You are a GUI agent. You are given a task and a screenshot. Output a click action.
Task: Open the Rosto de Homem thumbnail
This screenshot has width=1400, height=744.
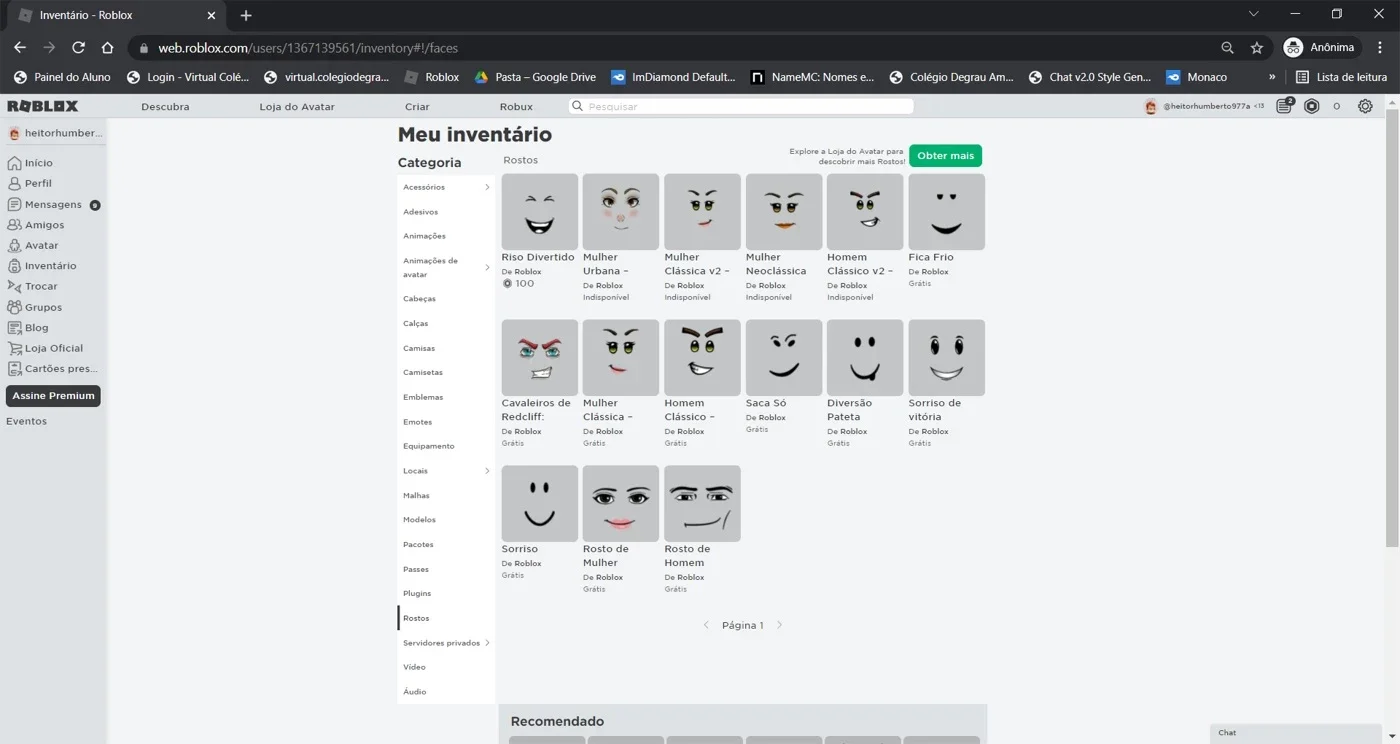[x=702, y=504]
